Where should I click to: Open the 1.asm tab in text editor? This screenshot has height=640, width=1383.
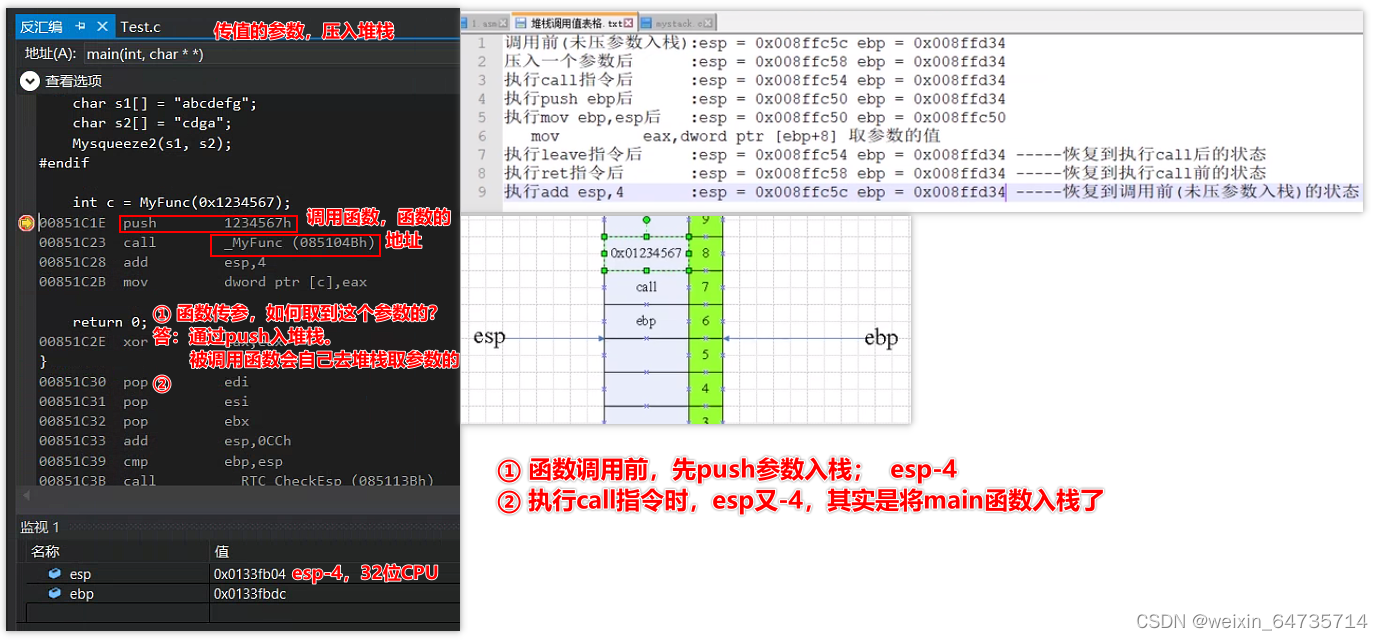487,22
